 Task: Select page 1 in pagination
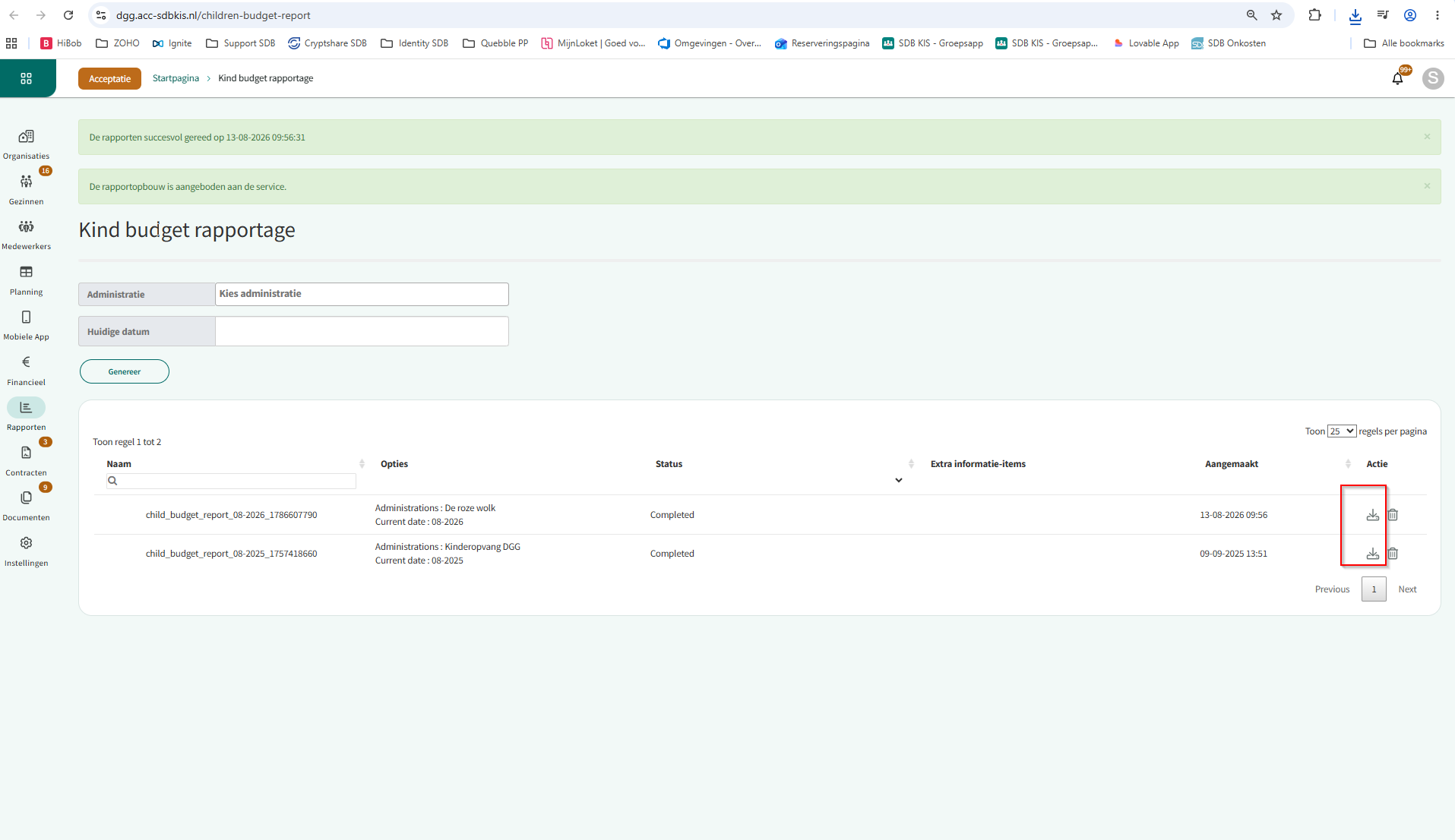click(1374, 589)
